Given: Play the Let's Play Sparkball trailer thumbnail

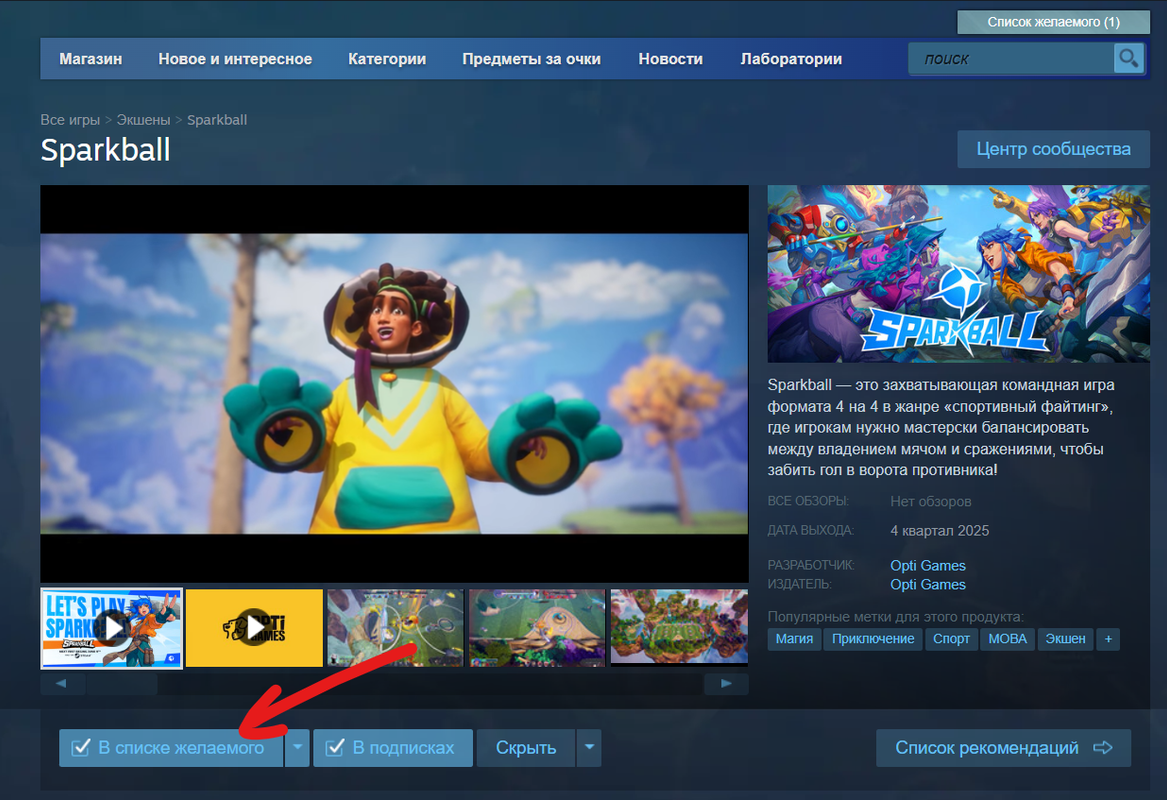Looking at the screenshot, I should (112, 628).
